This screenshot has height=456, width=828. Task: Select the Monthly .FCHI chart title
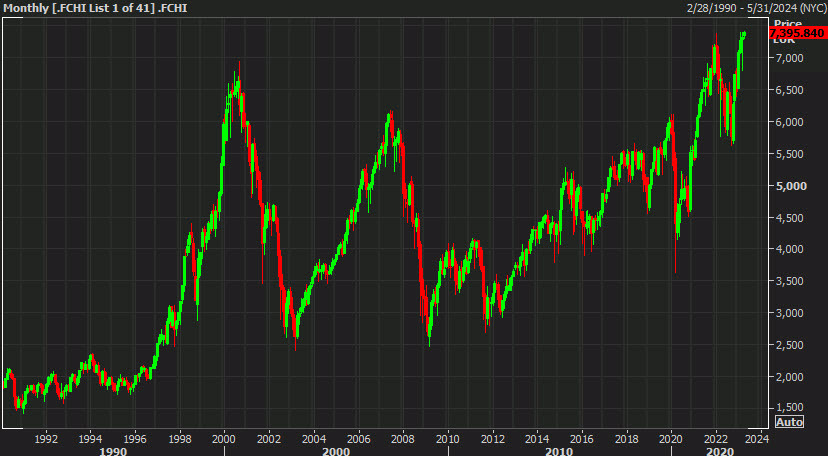click(x=96, y=8)
